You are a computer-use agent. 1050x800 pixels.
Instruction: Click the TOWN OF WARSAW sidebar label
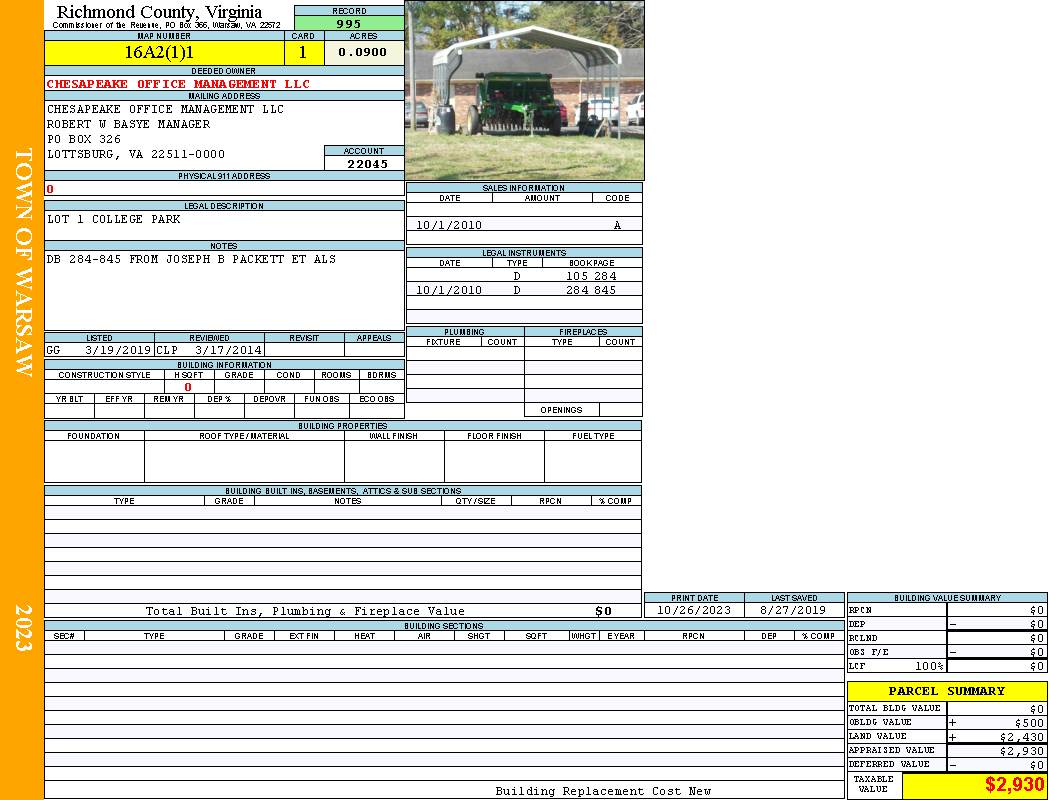tap(23, 262)
